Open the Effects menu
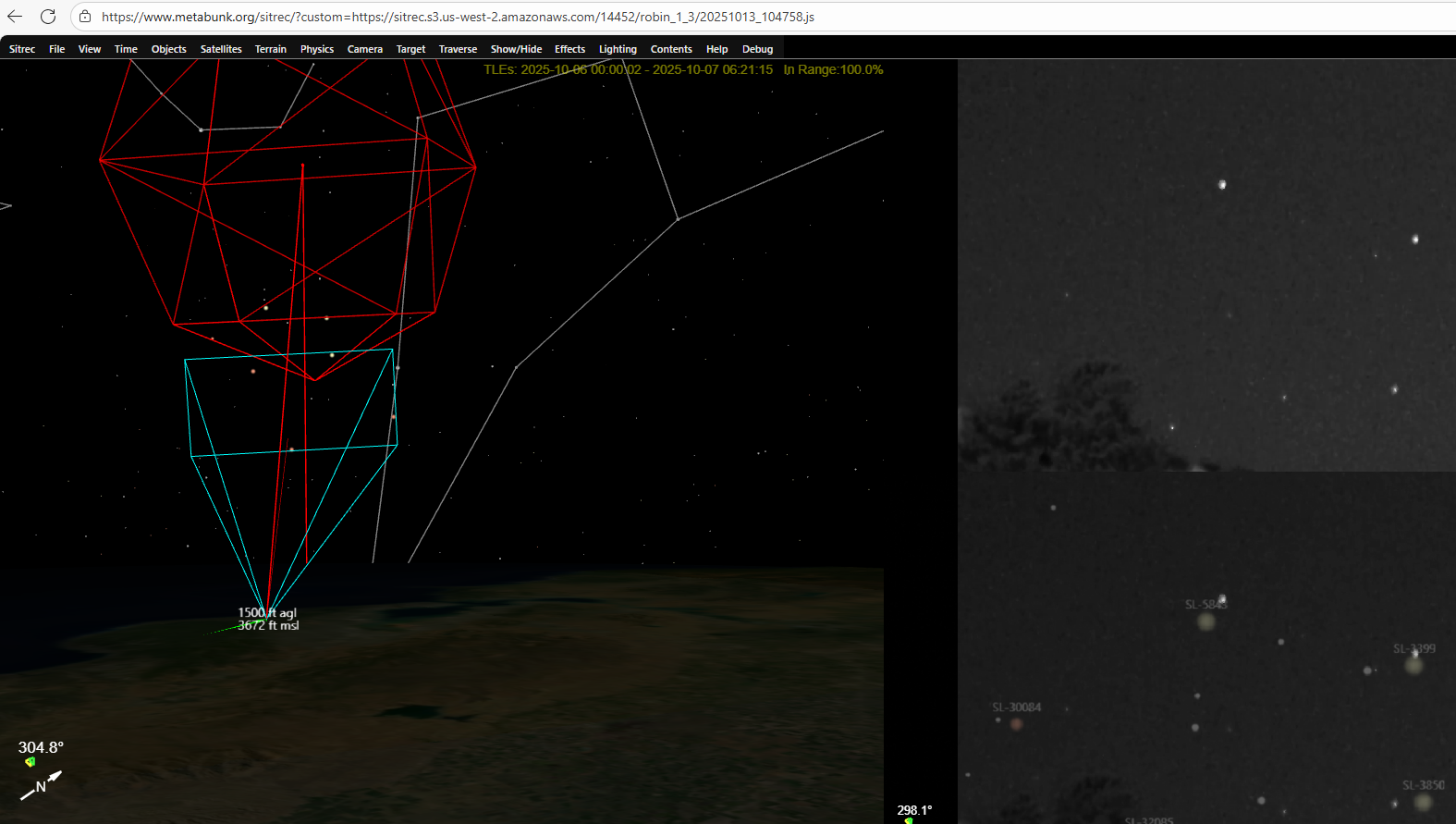Image resolution: width=1456 pixels, height=824 pixels. click(x=569, y=49)
